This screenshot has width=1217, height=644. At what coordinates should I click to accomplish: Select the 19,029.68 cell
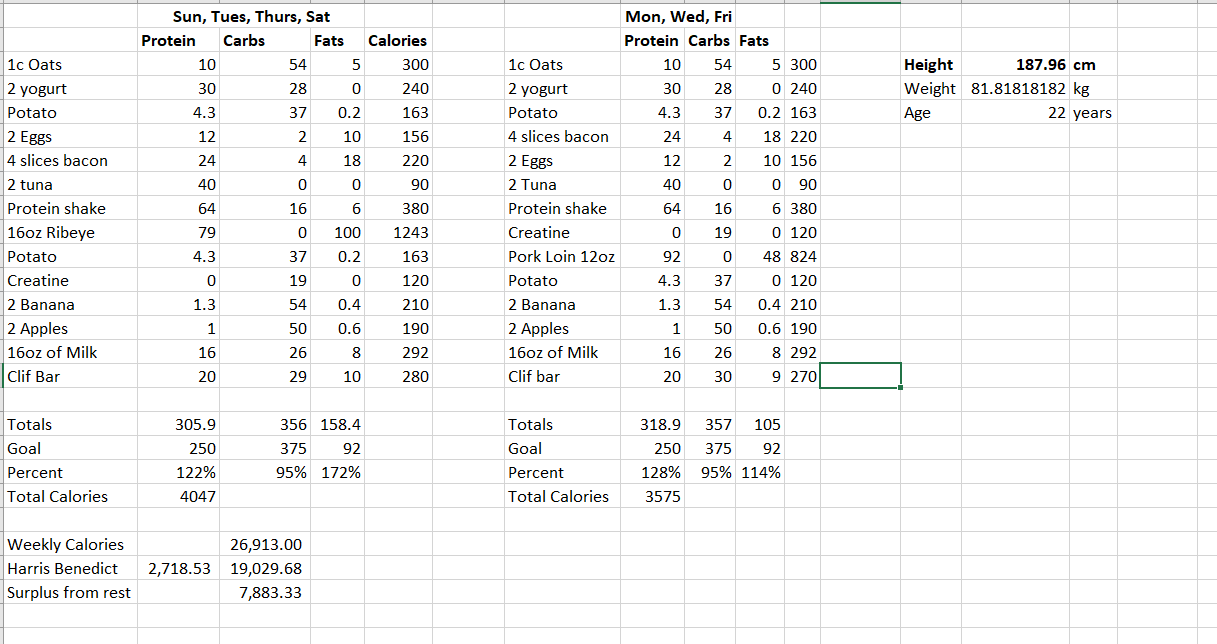click(265, 569)
